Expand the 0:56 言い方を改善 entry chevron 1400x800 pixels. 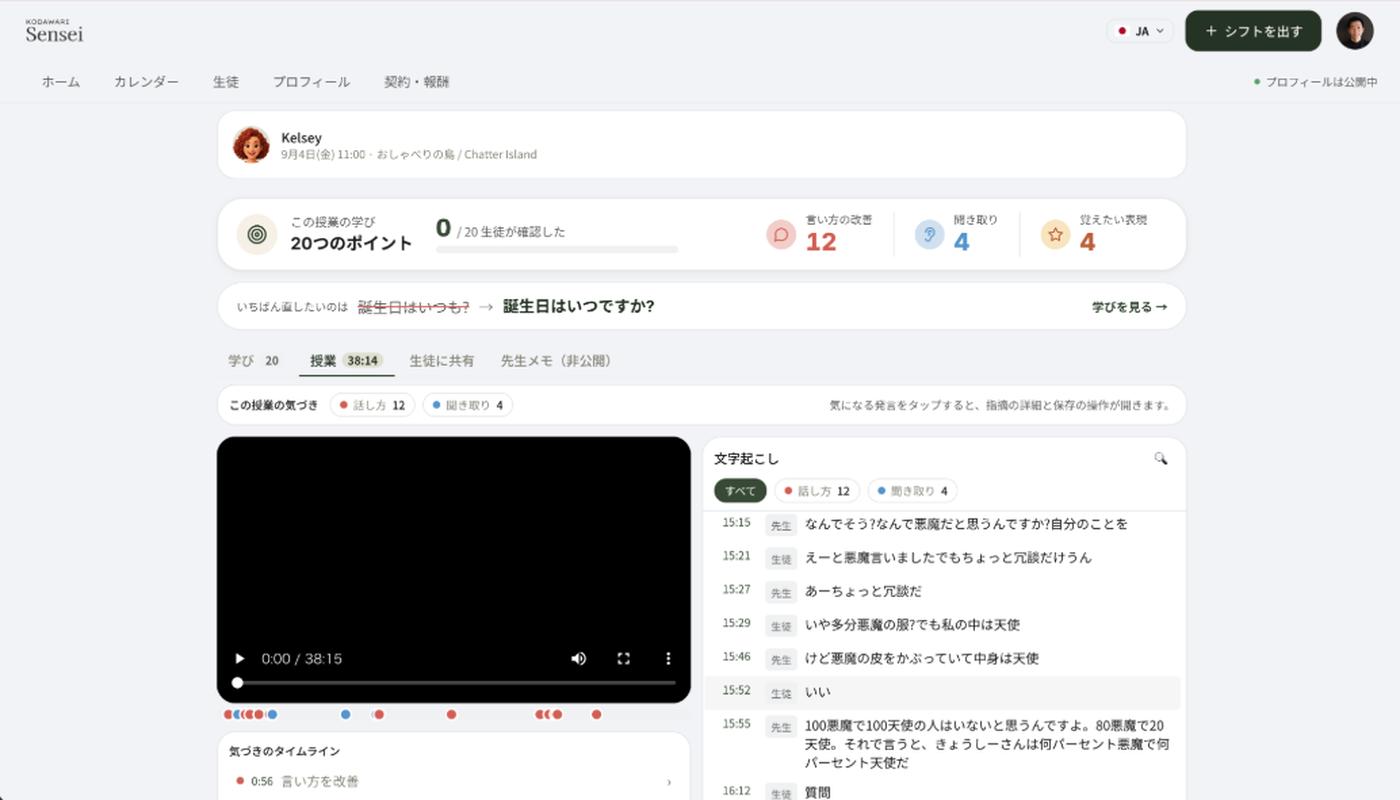click(x=669, y=782)
